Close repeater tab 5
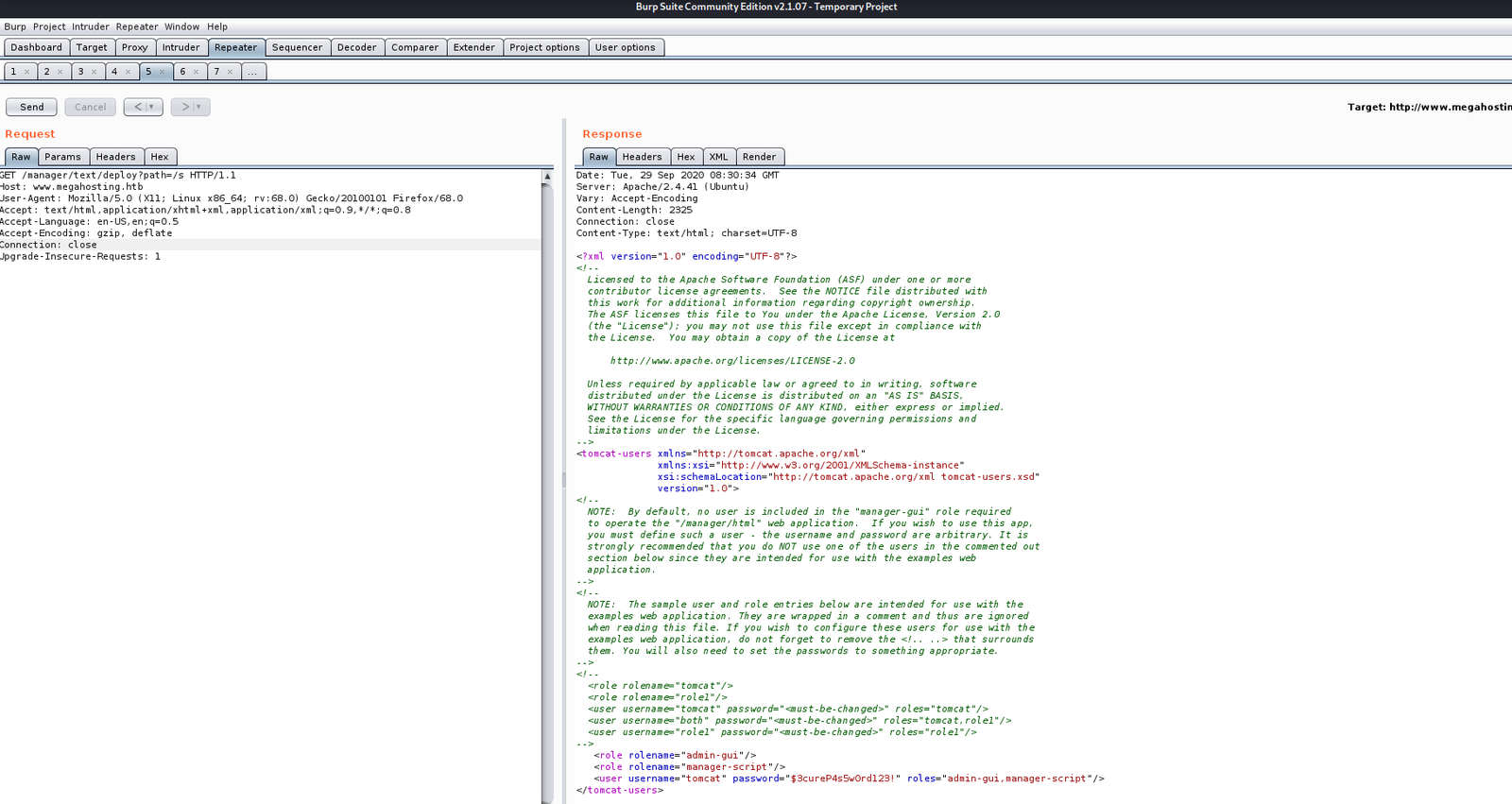The width and height of the screenshot is (1512, 804). coord(163,72)
